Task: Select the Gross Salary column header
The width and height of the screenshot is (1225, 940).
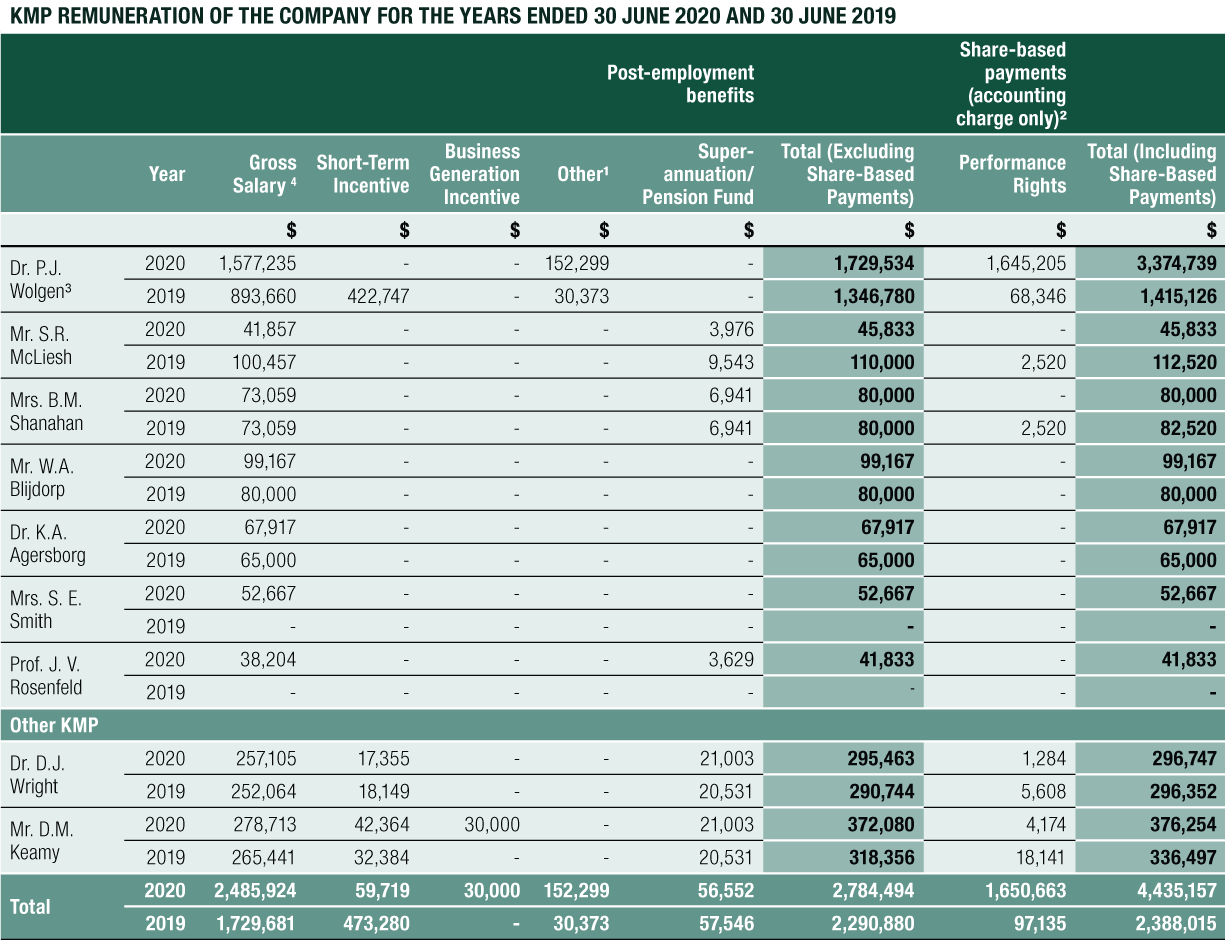Action: [264, 174]
